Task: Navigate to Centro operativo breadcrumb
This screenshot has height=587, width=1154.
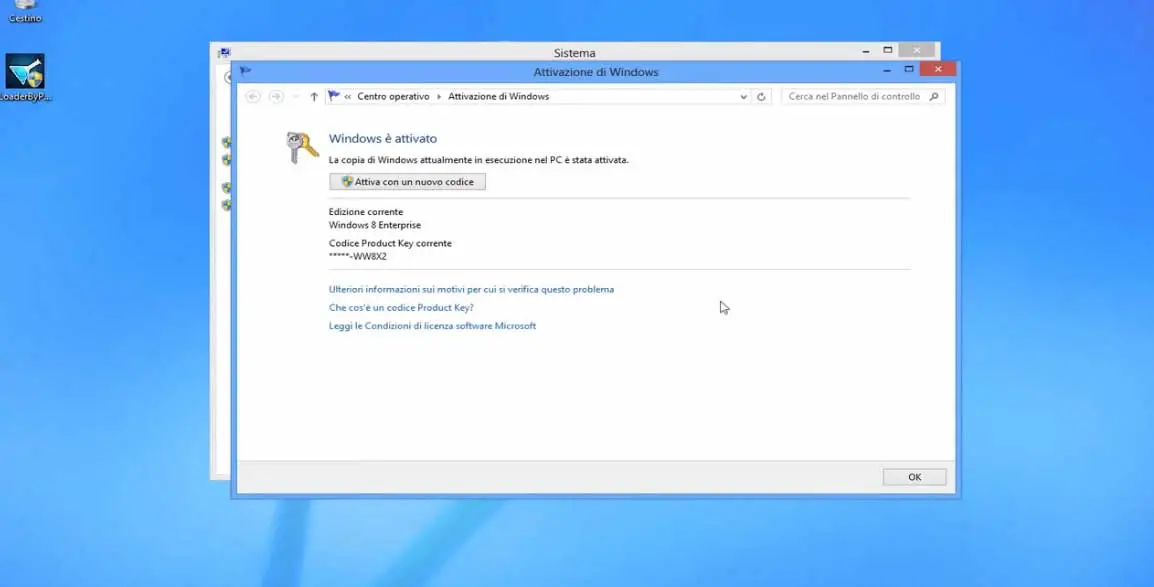Action: pos(393,96)
